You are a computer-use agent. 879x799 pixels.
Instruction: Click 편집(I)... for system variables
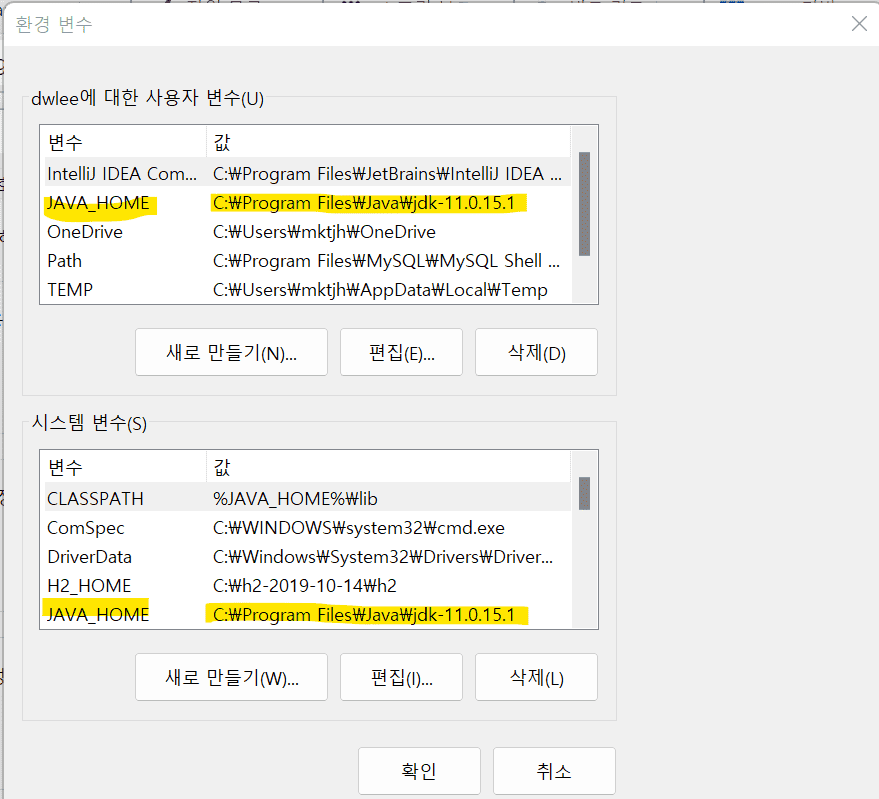coord(401,677)
